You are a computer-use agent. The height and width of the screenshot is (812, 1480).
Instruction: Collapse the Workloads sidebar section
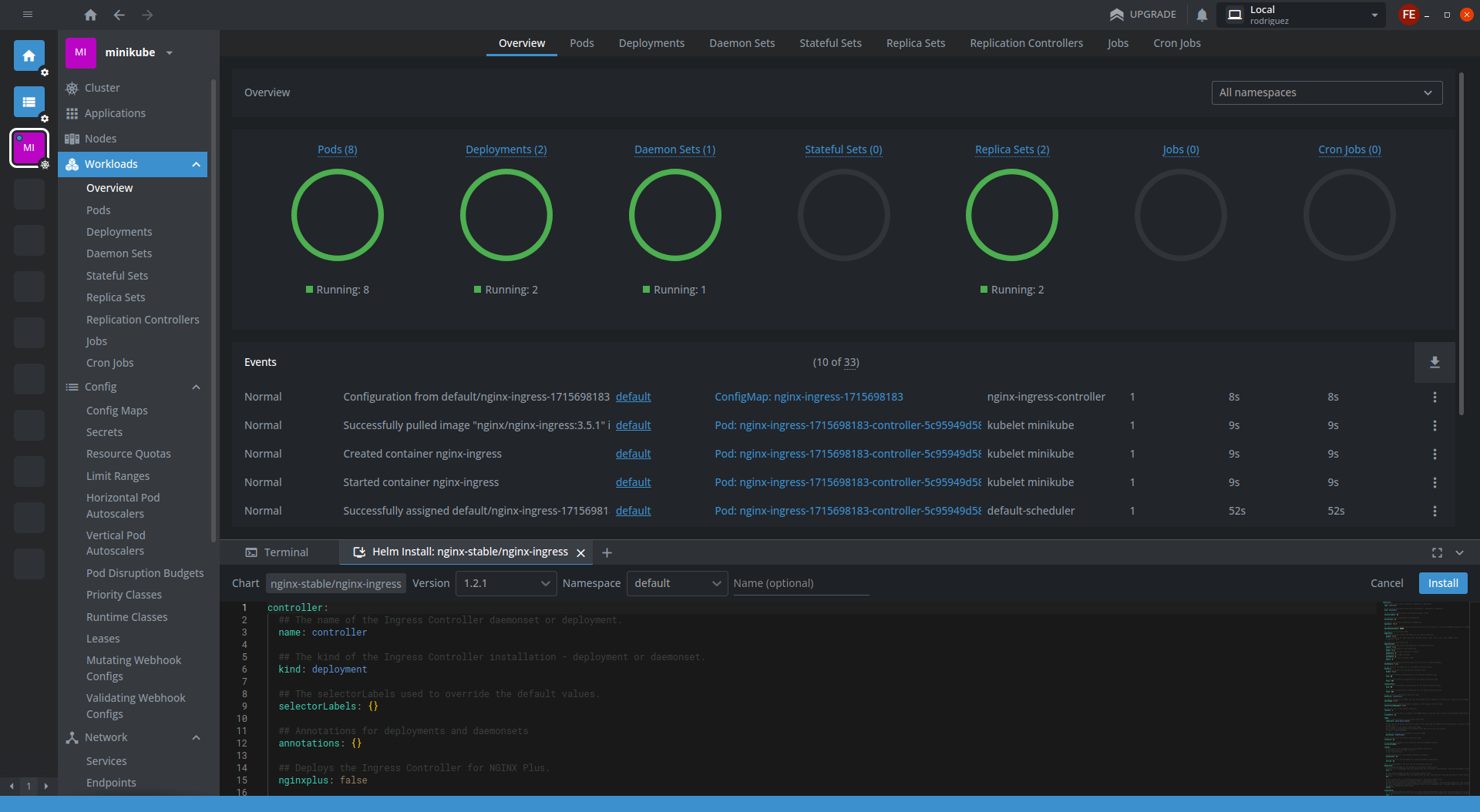point(196,164)
